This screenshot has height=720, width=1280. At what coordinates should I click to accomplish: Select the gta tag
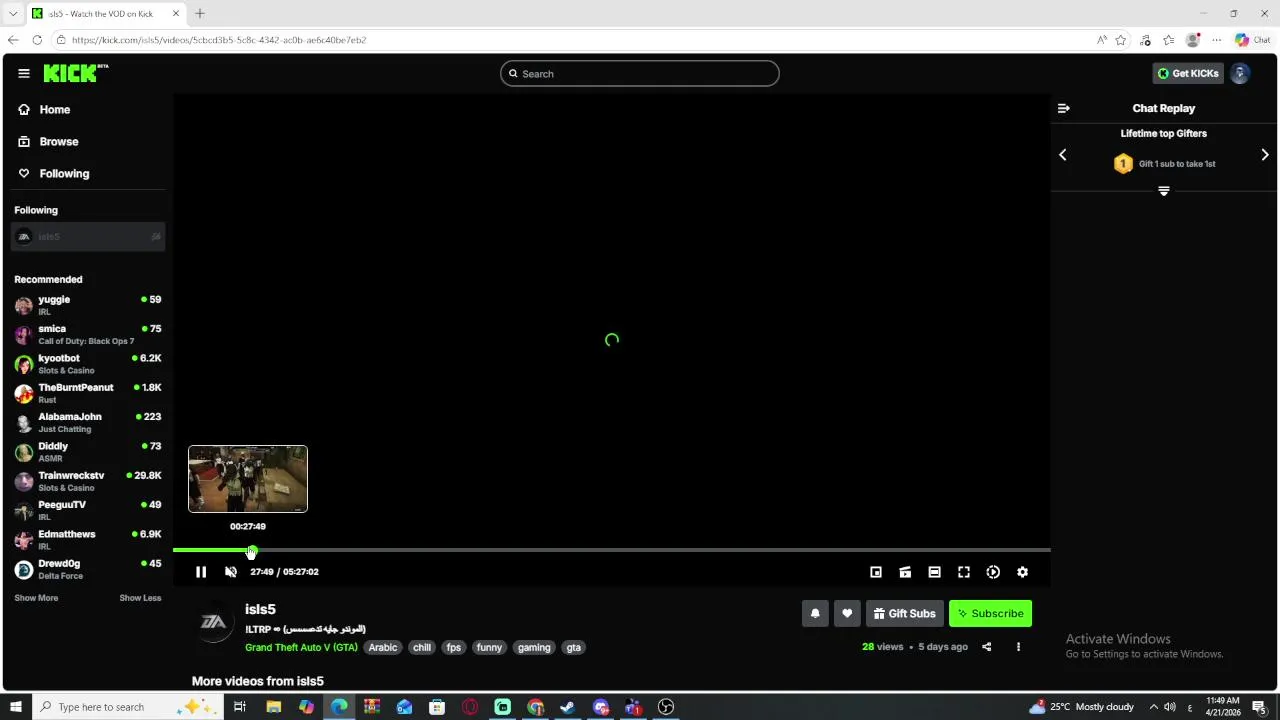[573, 648]
